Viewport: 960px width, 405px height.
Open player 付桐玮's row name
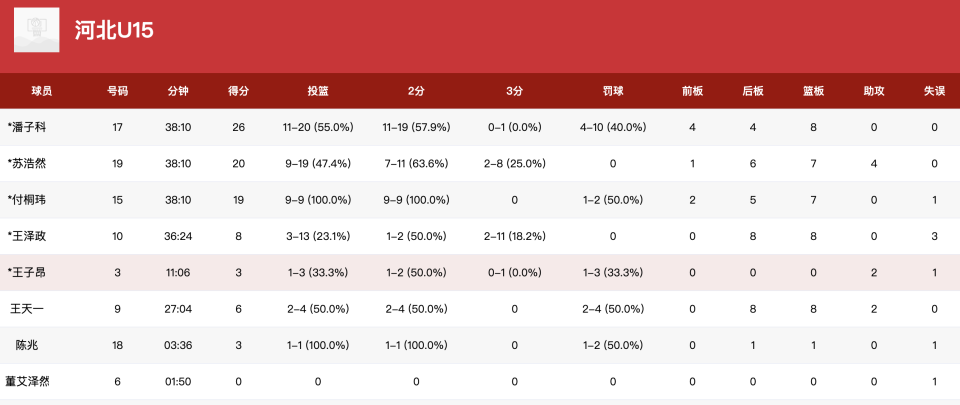click(28, 200)
